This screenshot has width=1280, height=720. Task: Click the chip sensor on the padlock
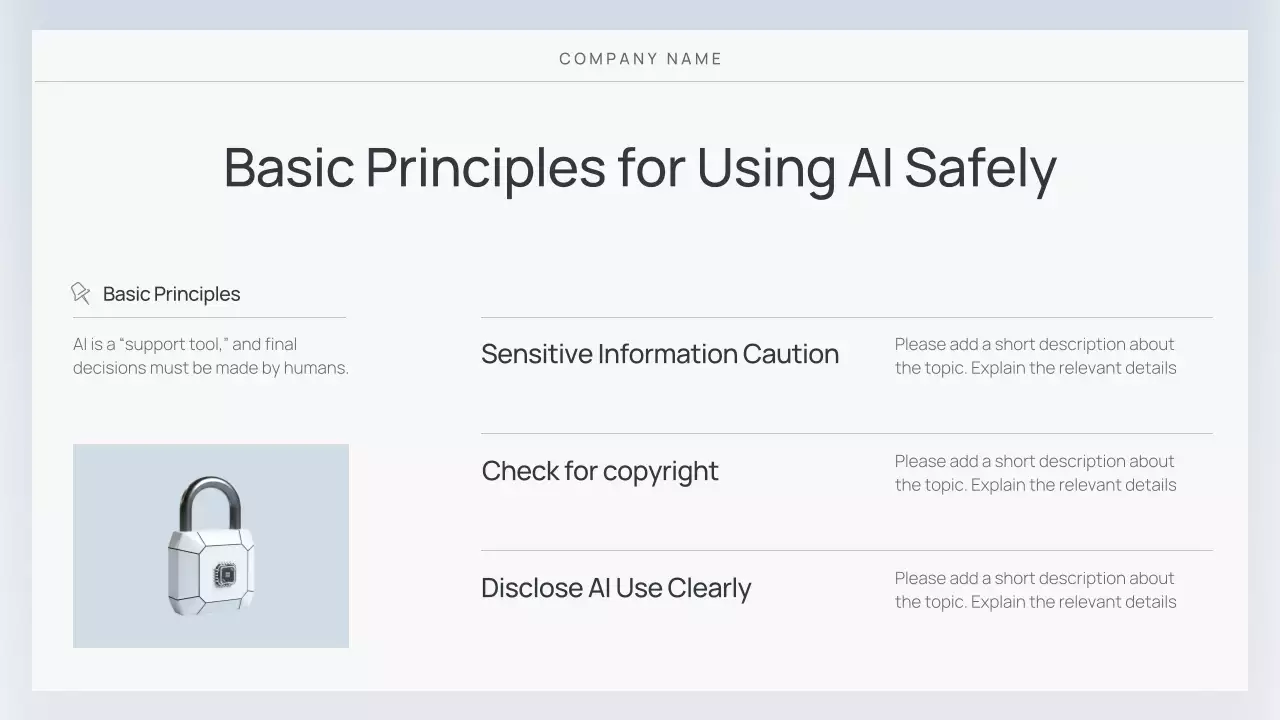coord(226,573)
